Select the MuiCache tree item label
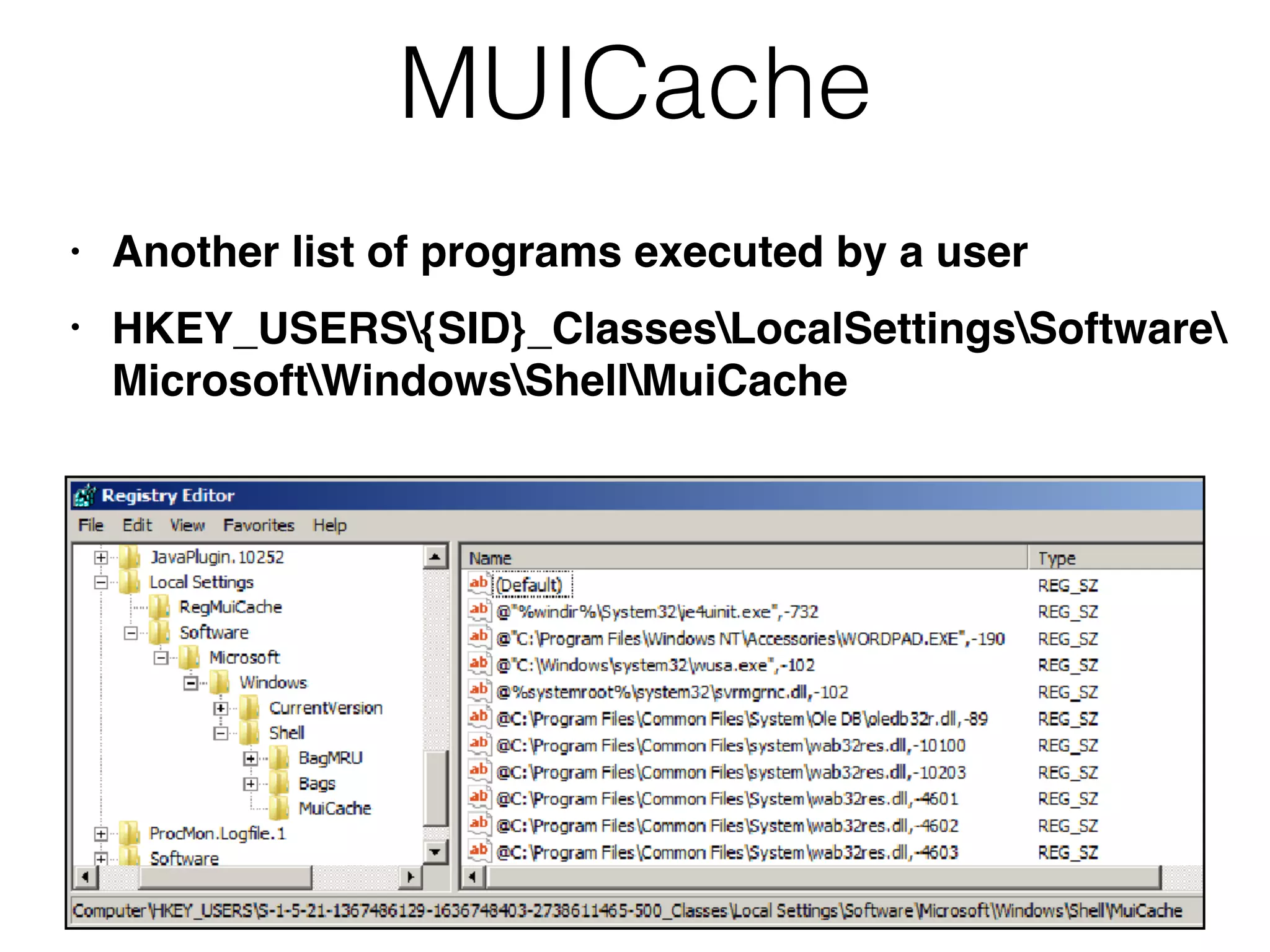This screenshot has height=952, width=1270. pyautogui.click(x=334, y=808)
